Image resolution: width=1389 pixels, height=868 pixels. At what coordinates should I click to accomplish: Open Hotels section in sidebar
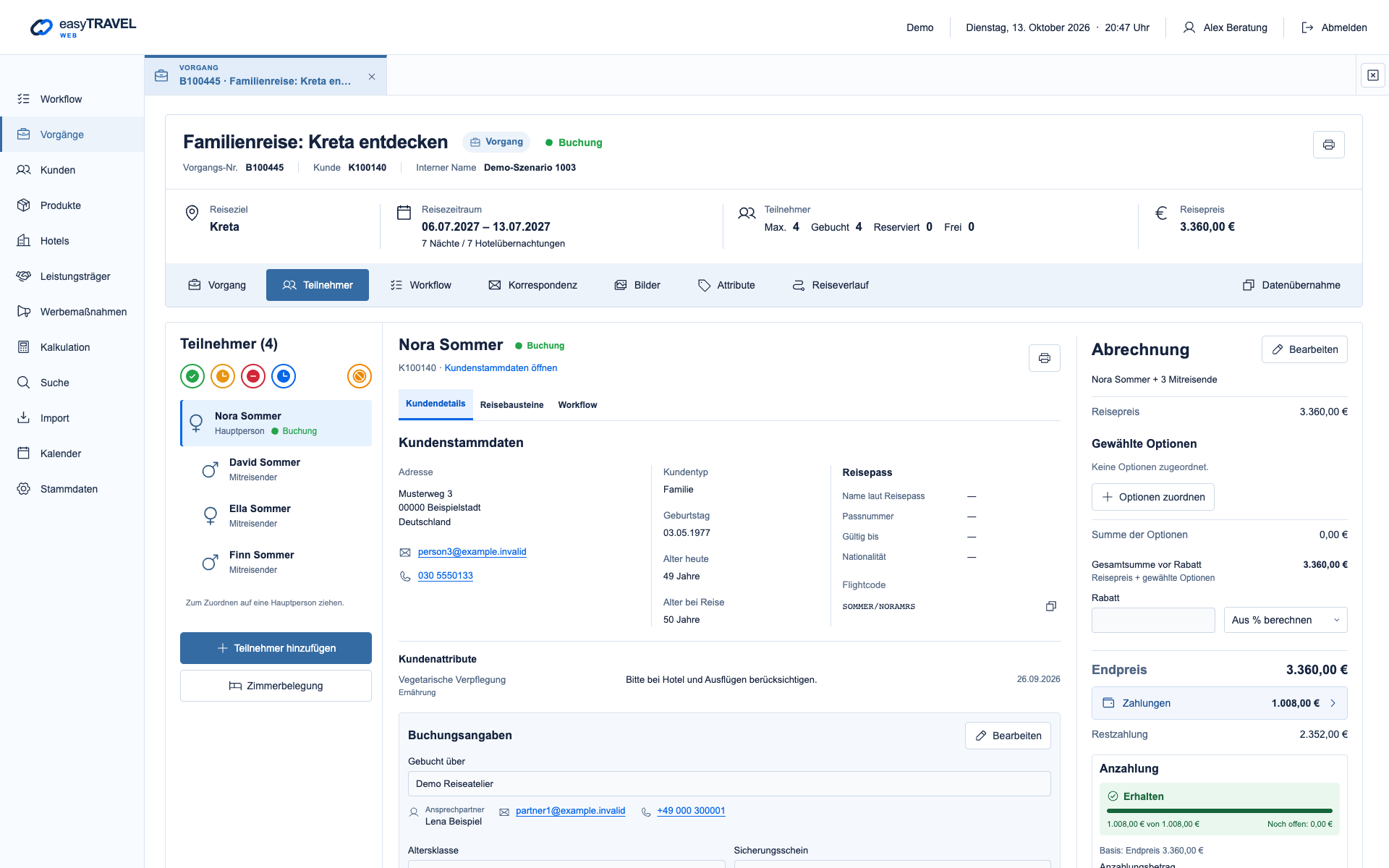point(72,241)
